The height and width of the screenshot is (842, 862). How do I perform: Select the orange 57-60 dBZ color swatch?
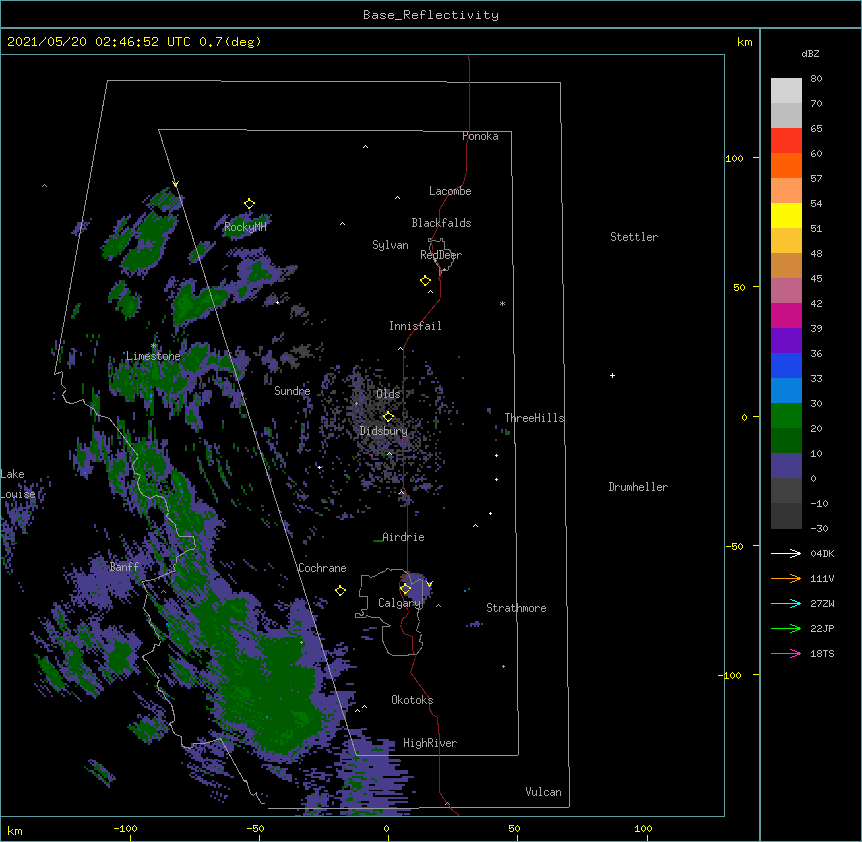tap(786, 165)
